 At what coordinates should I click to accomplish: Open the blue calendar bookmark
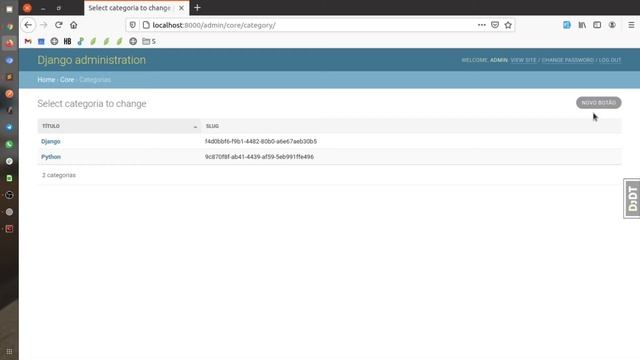point(41,41)
